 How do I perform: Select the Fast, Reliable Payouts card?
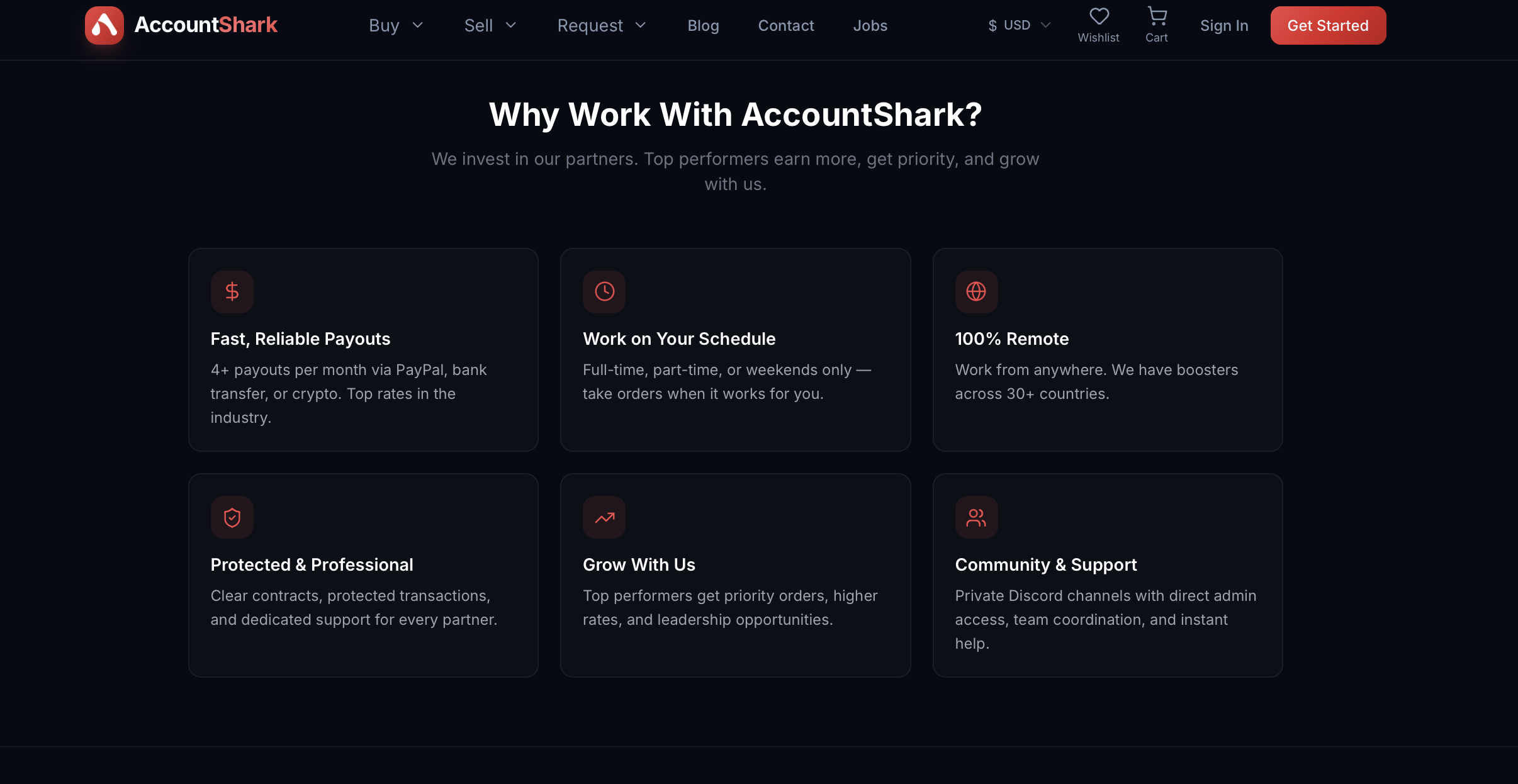pyautogui.click(x=363, y=350)
